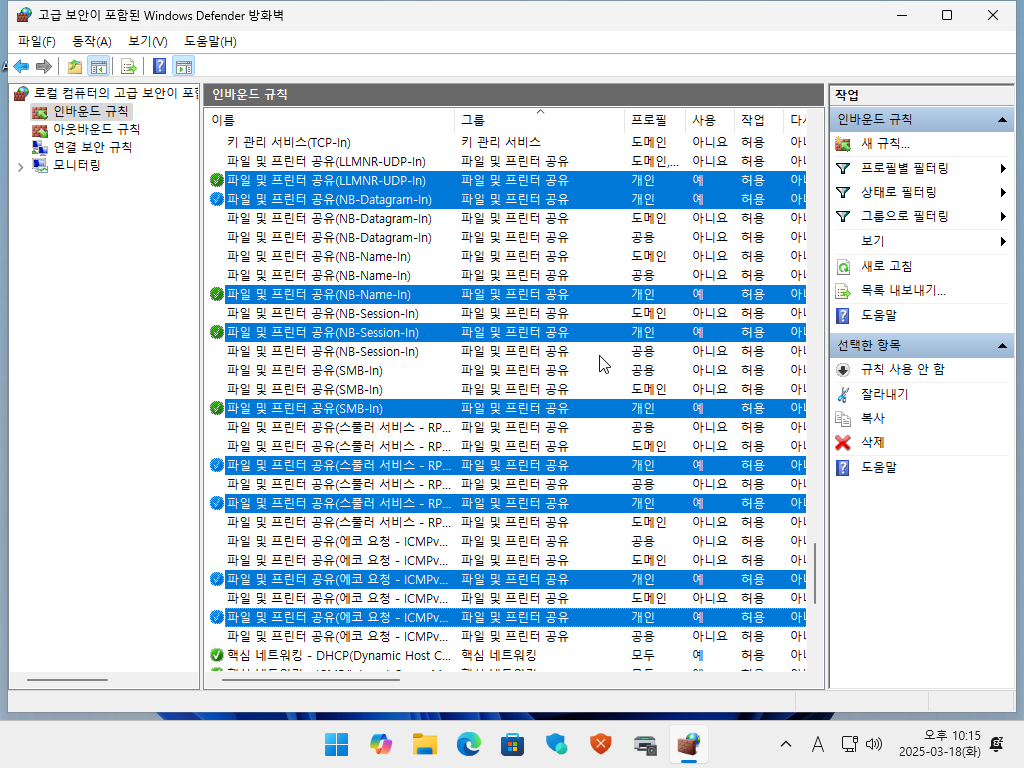Toggle the action pane toolbar icon
1024x768 pixels.
coord(184,67)
